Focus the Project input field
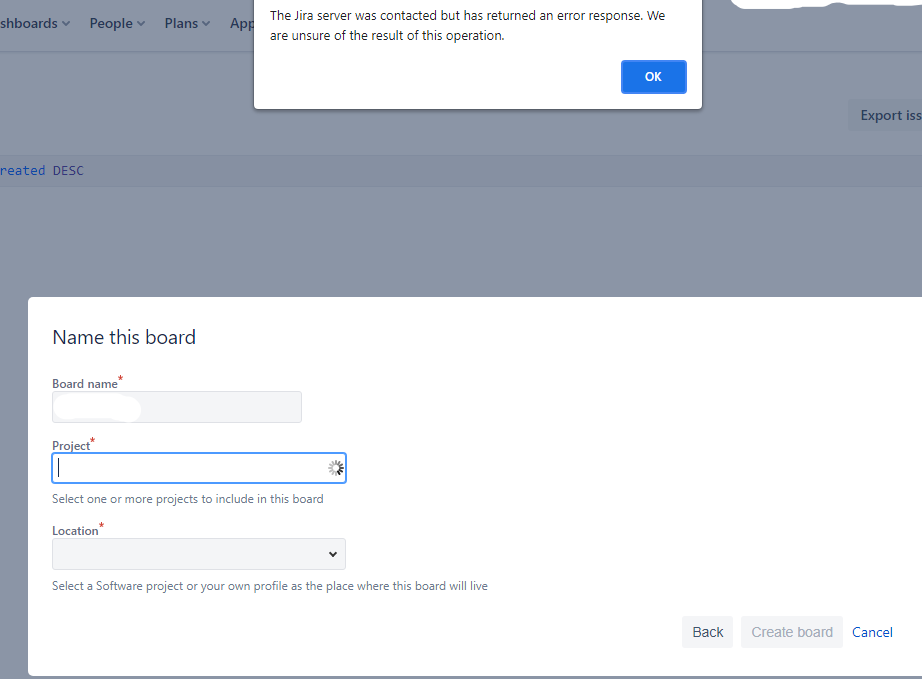The image size is (922, 679). click(199, 468)
